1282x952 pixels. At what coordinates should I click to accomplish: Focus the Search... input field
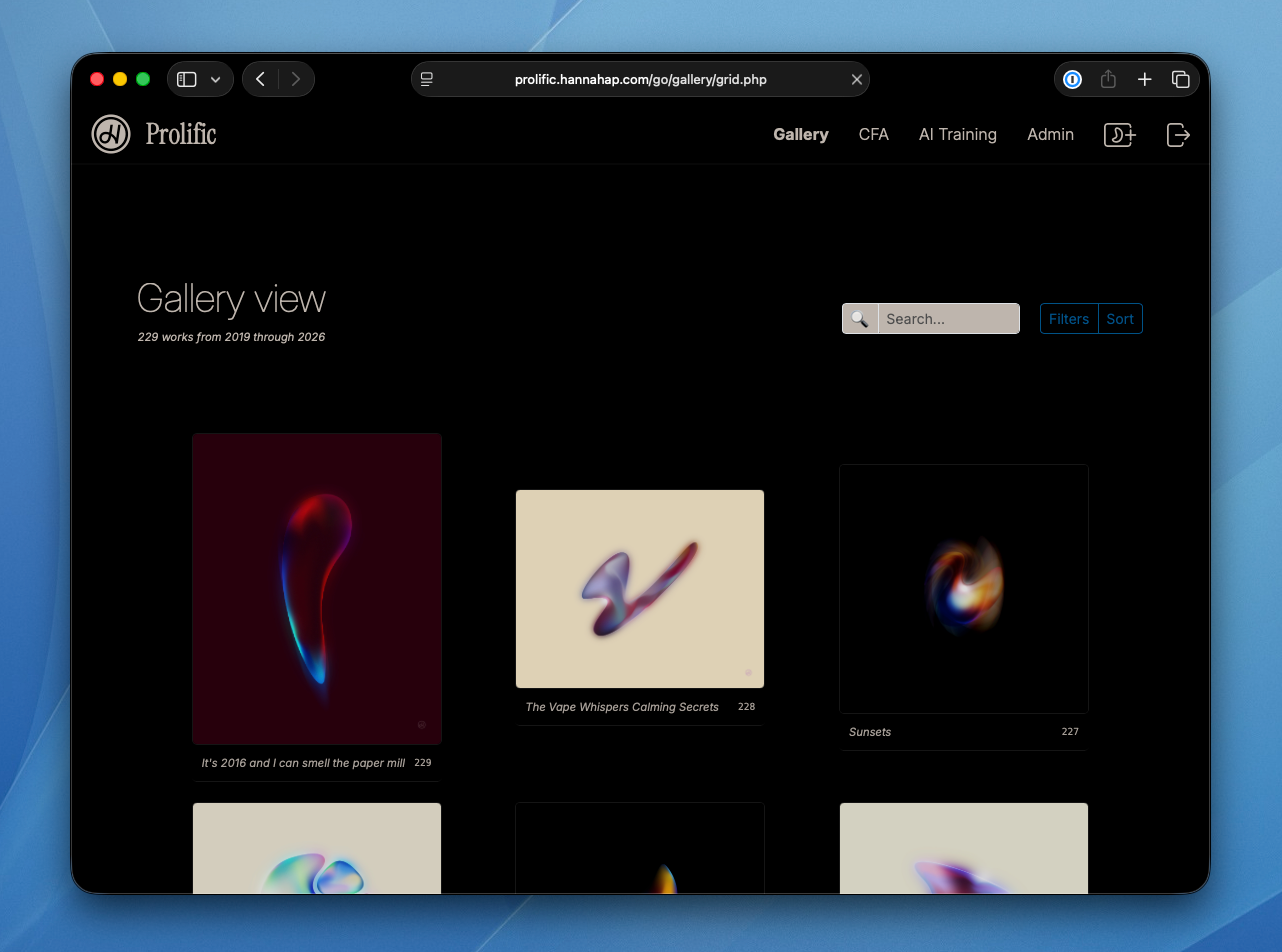tap(948, 319)
